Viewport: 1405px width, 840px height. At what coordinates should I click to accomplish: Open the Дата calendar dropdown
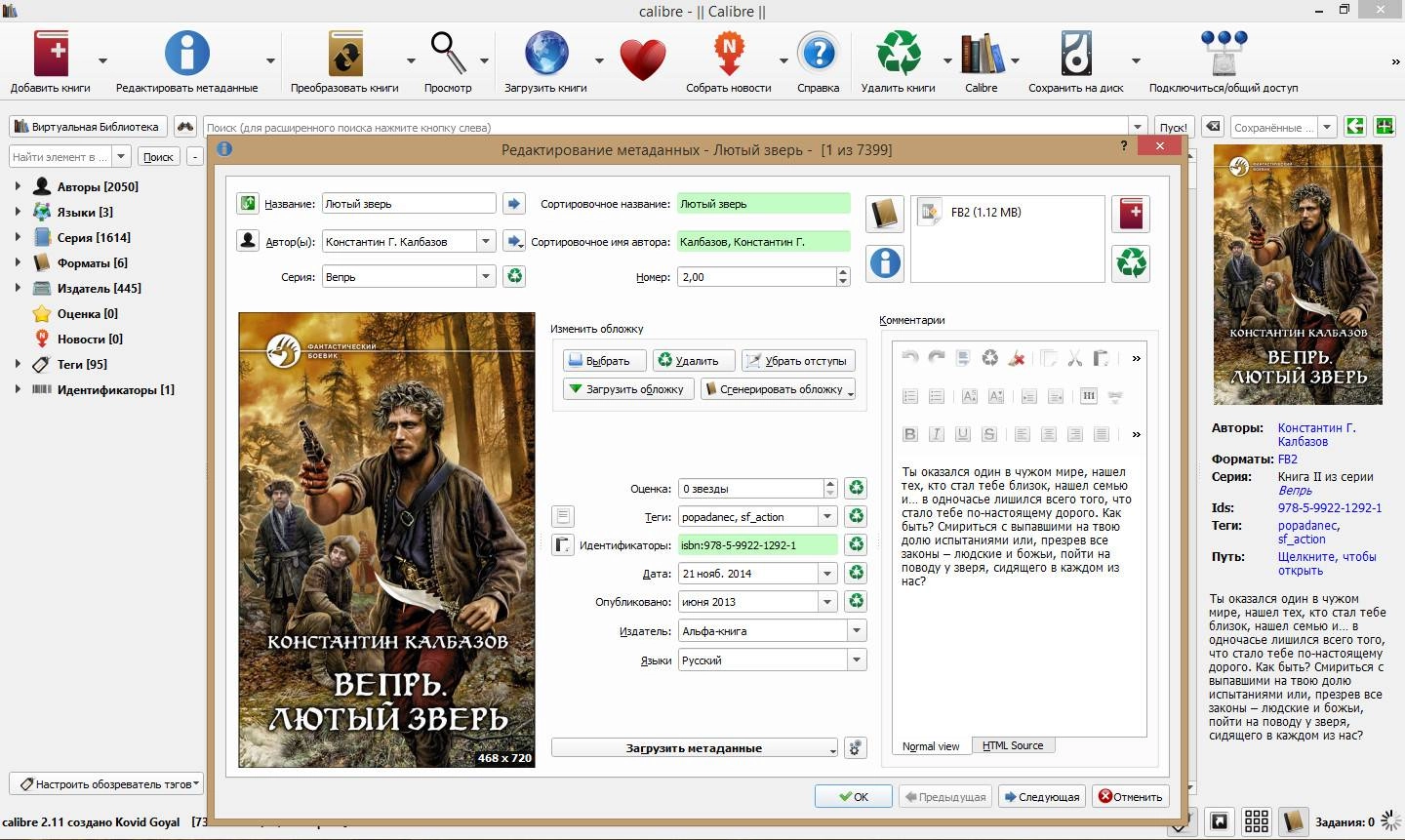(828, 574)
